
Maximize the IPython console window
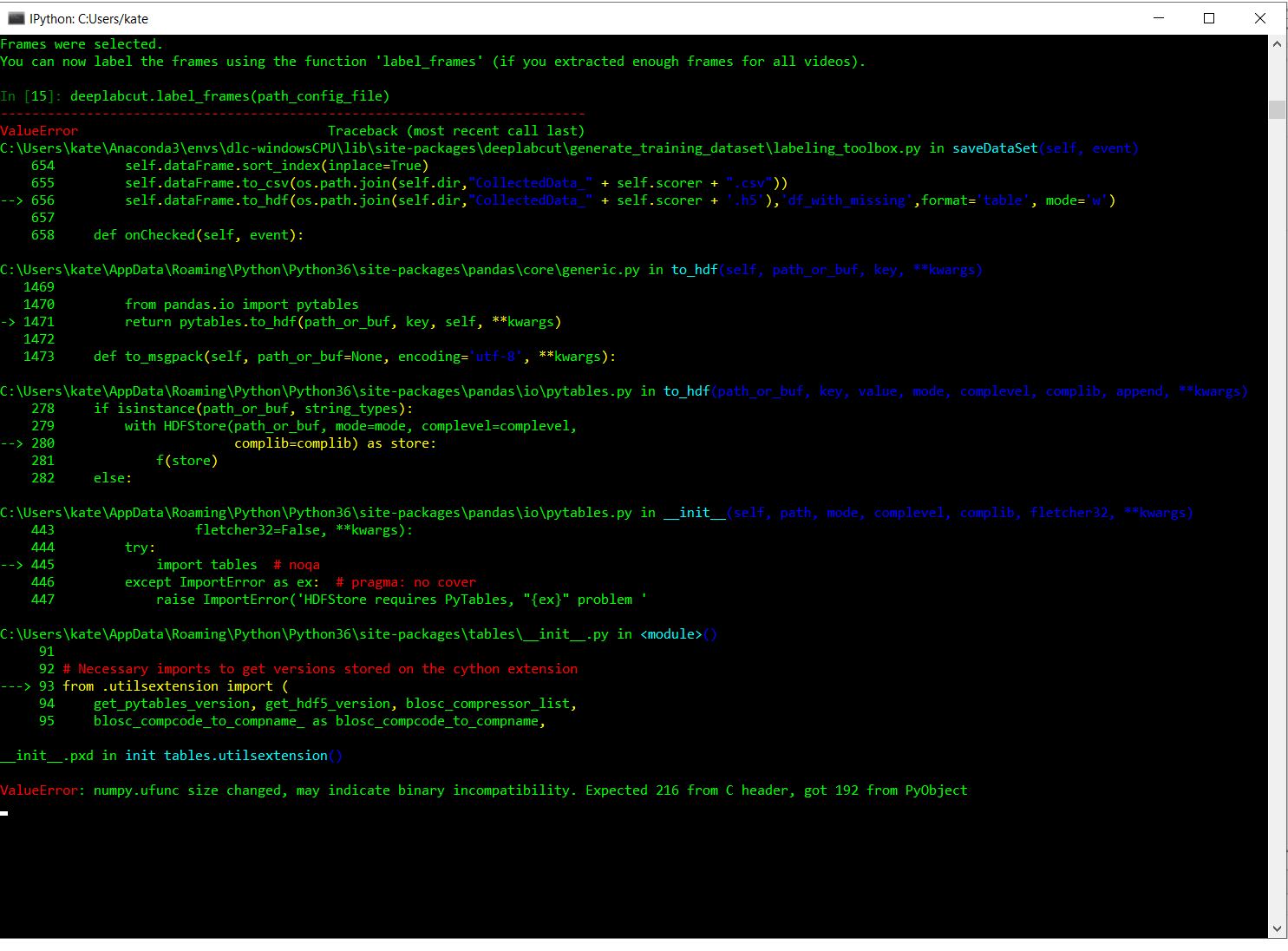click(1209, 17)
